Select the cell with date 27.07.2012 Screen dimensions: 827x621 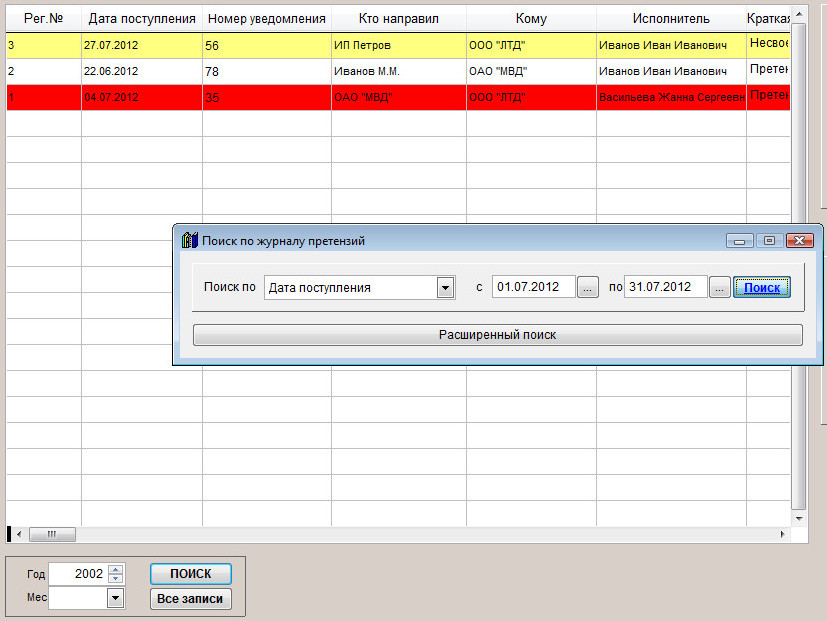142,45
